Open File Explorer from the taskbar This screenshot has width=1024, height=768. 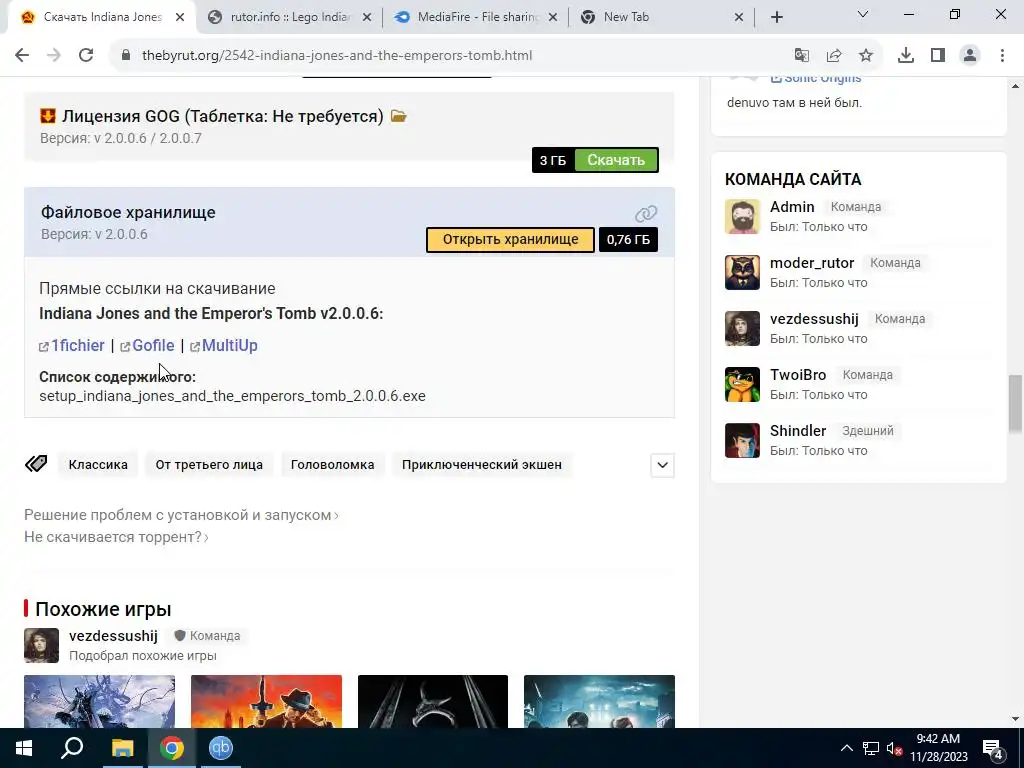pos(122,748)
